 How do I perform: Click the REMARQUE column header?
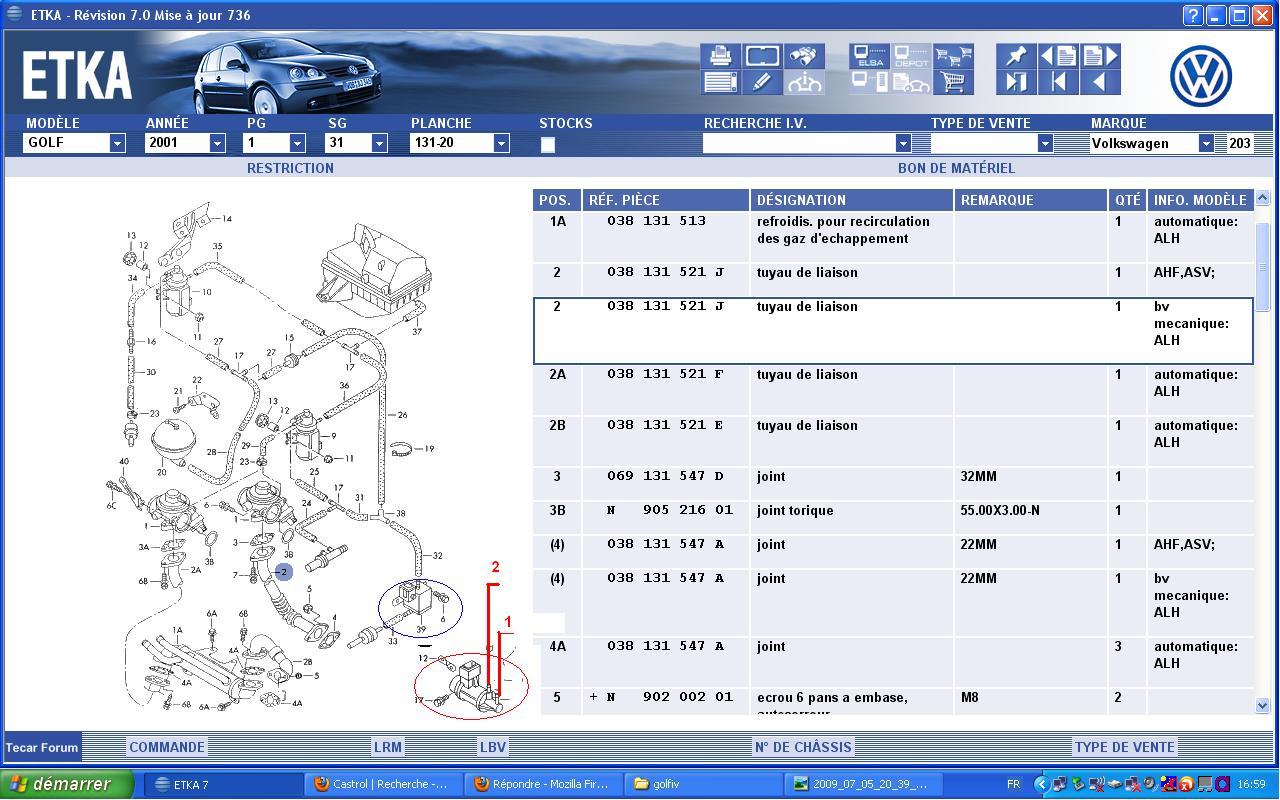[1030, 200]
